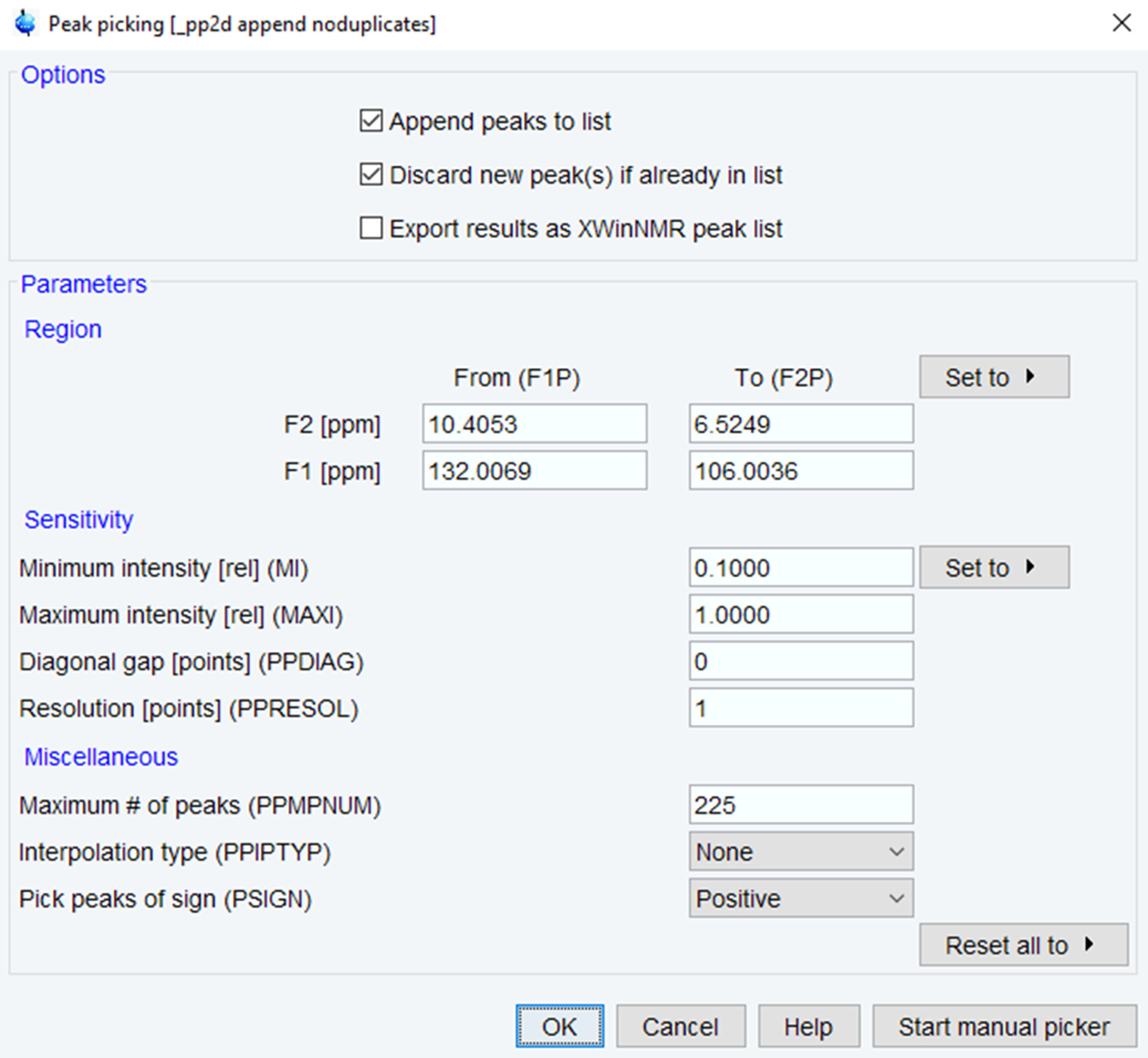Image resolution: width=1148 pixels, height=1058 pixels.
Task: Cancel the peak picking dialog
Action: pos(680,1026)
